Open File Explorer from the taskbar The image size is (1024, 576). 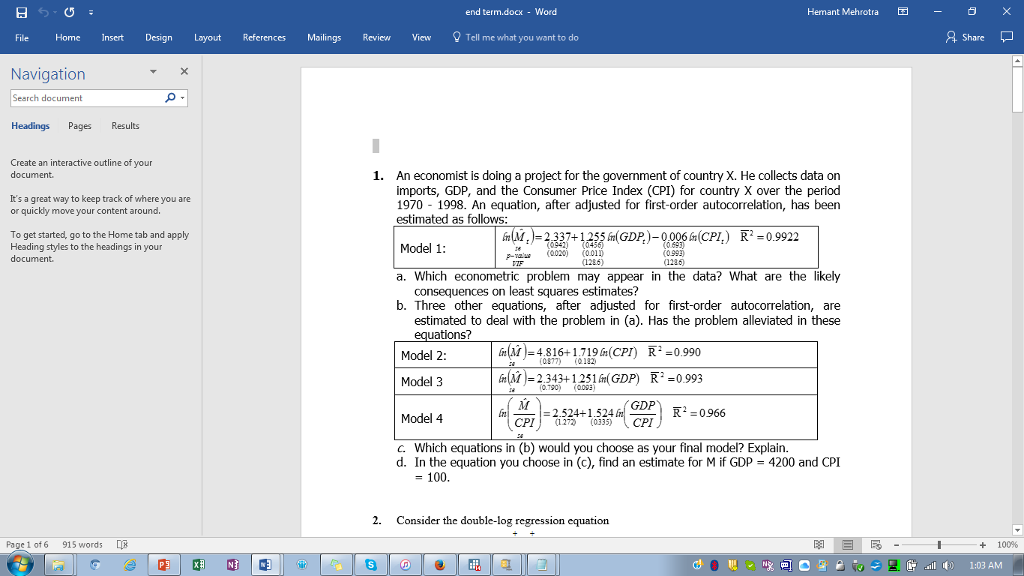58,565
